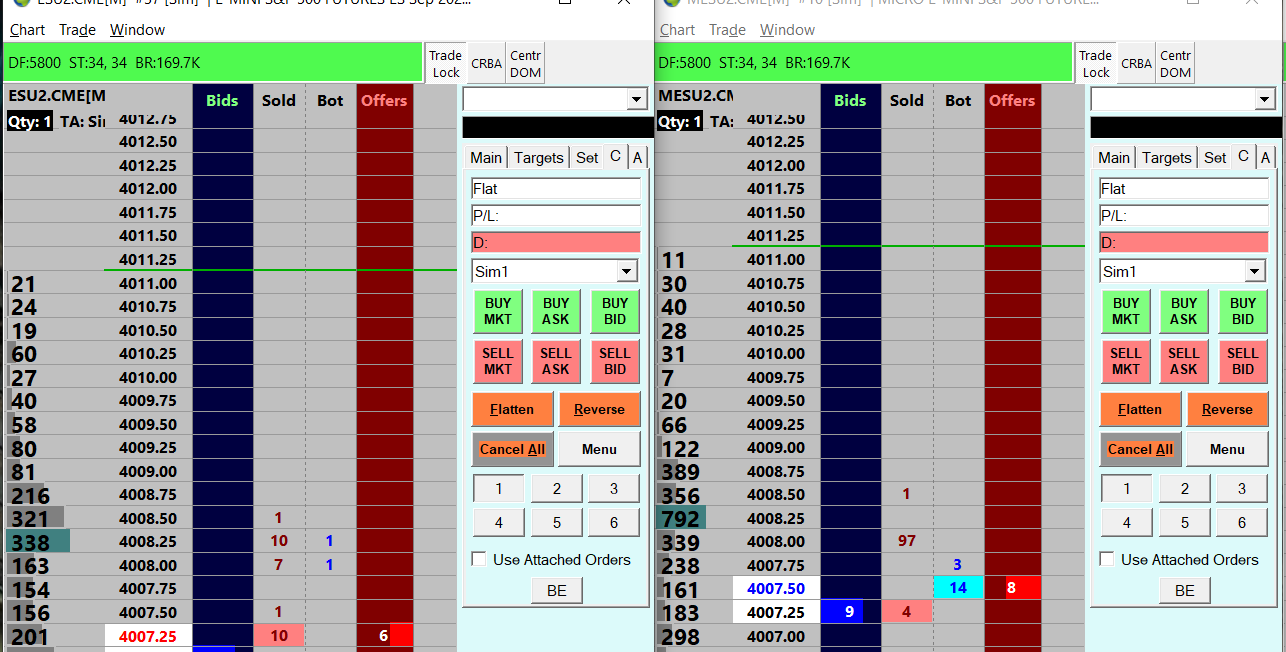Click Centr DOM in MES window
This screenshot has width=1286, height=652.
(x=1175, y=63)
